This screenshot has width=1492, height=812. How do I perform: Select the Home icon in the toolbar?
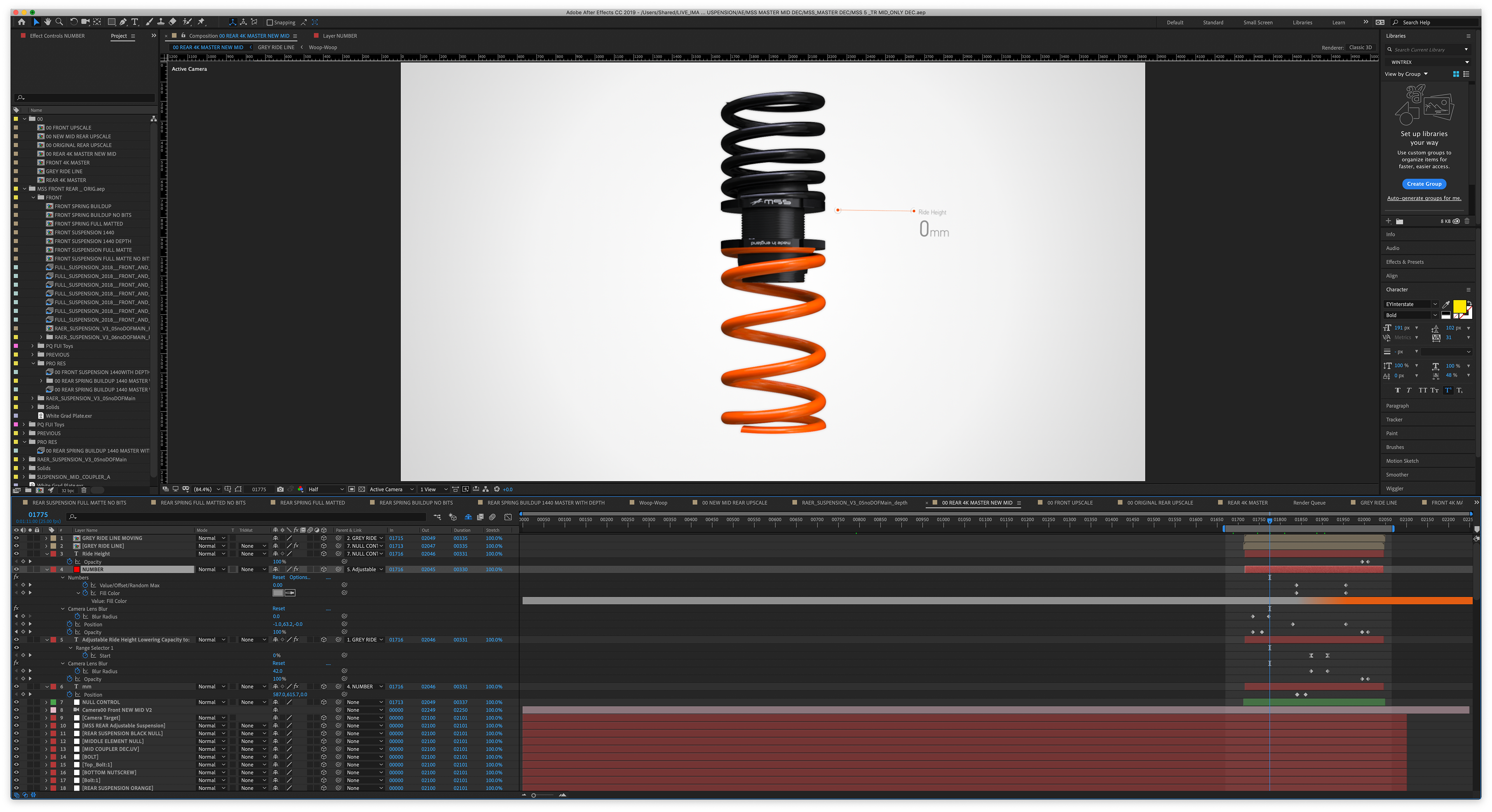pyautogui.click(x=21, y=22)
